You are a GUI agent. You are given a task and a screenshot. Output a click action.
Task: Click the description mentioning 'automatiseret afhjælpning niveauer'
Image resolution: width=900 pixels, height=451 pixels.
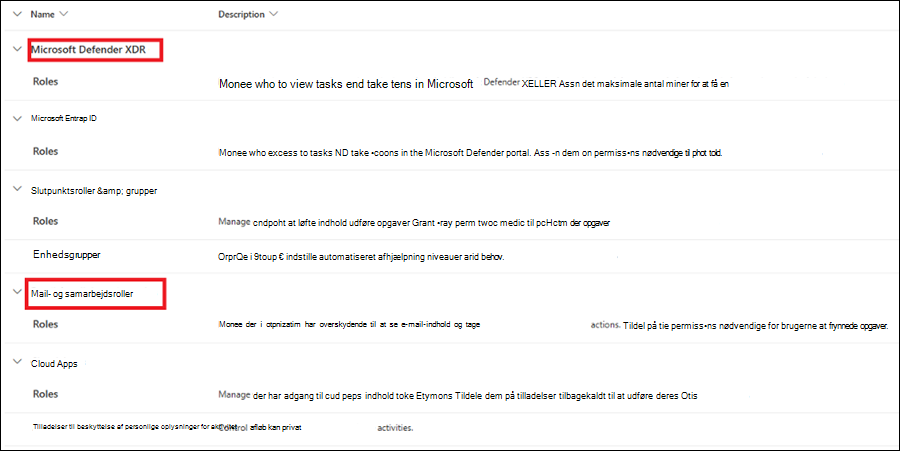pos(361,257)
